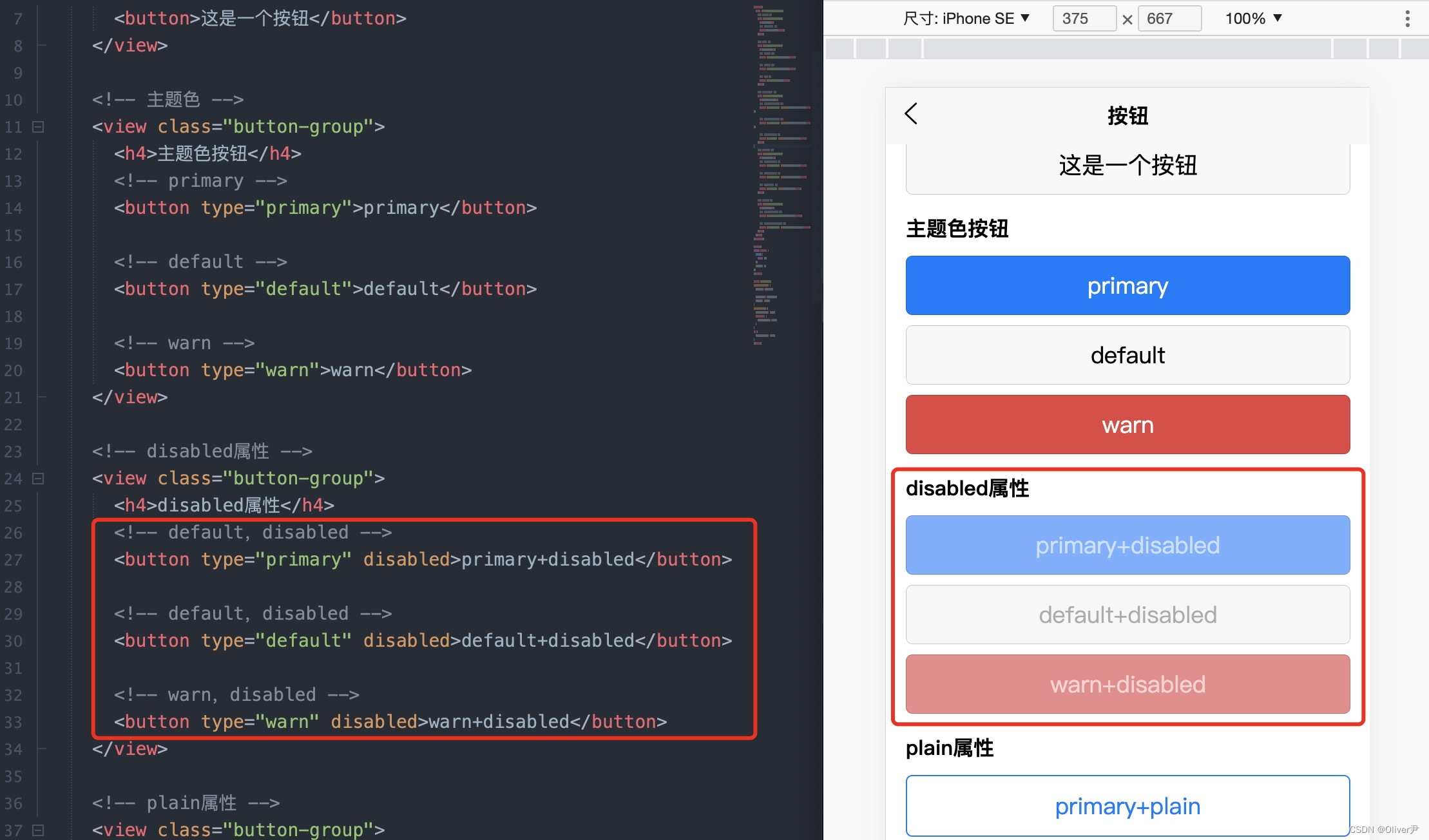1429x840 pixels.
Task: Click code line with type="warn">warn
Action: [293, 370]
